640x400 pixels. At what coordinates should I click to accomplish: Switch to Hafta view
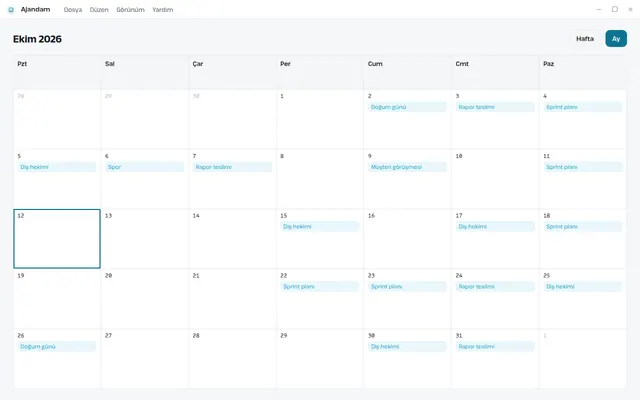[585, 39]
